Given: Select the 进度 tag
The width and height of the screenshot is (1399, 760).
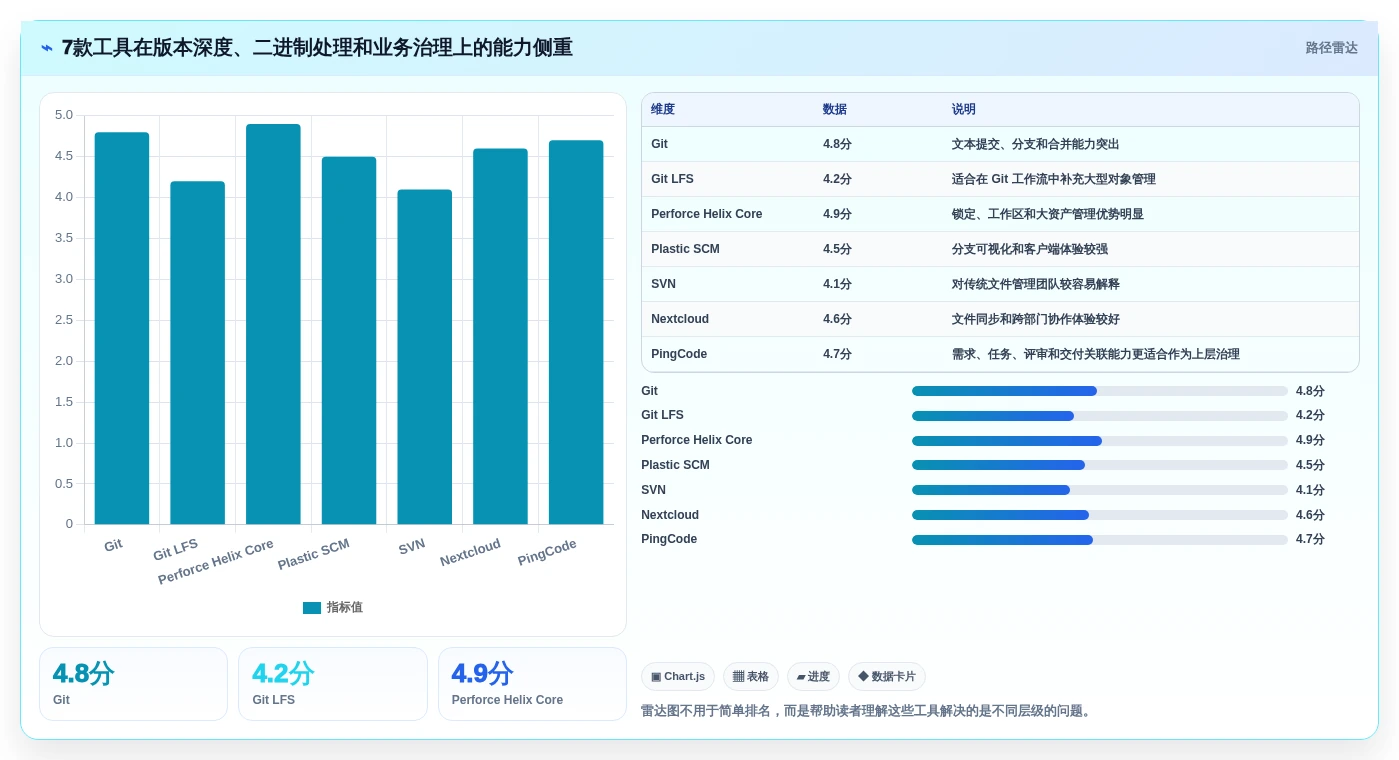Looking at the screenshot, I should 813,676.
